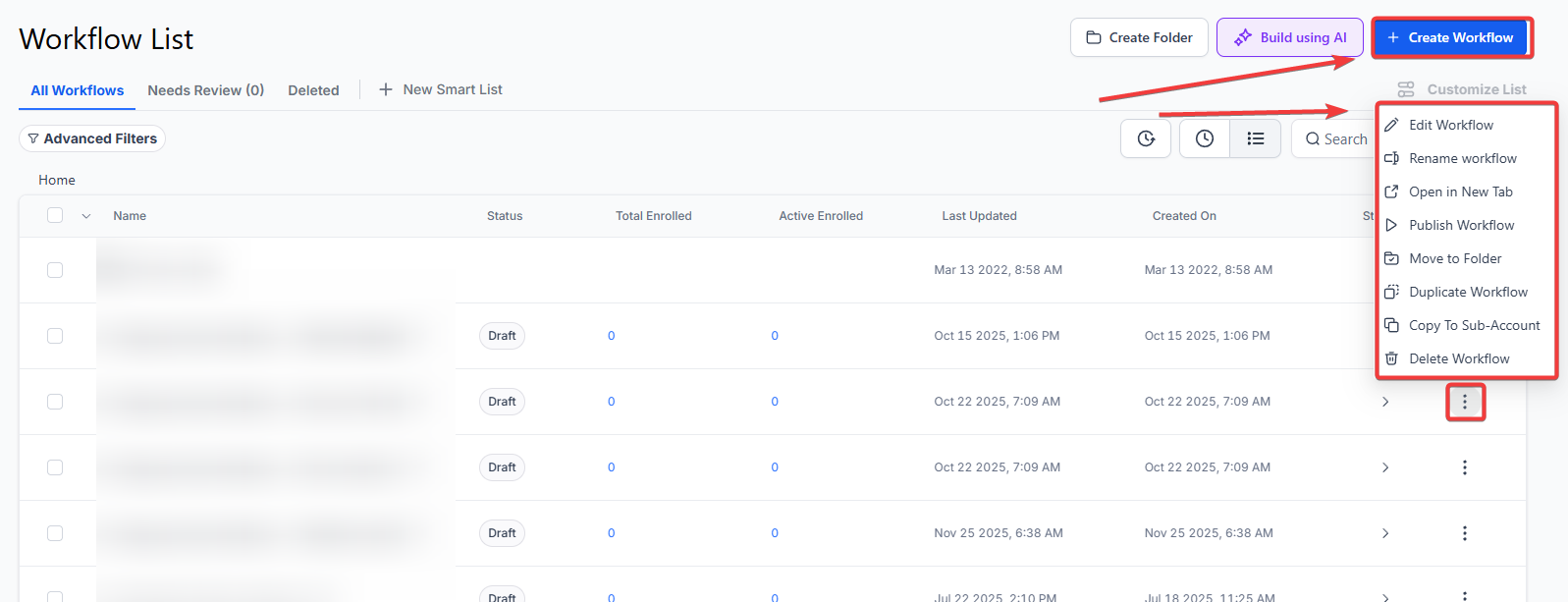Screen dimensions: 1568x602
Task: Click the Advanced Filters funnel button
Action: tap(92, 138)
